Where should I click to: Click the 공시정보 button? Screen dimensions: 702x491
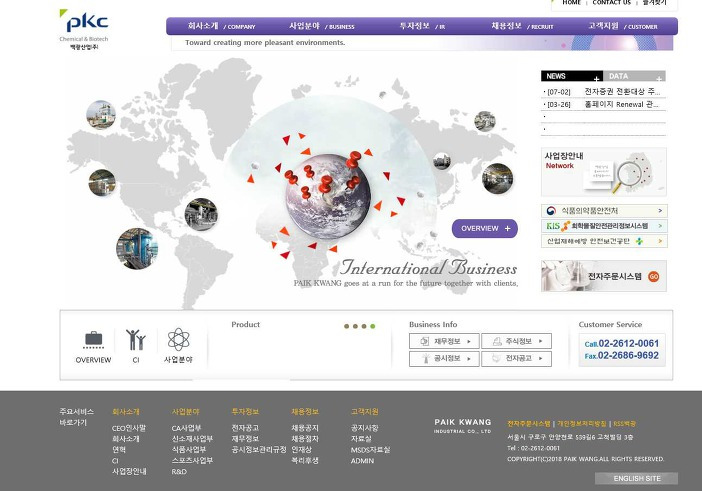(x=444, y=359)
